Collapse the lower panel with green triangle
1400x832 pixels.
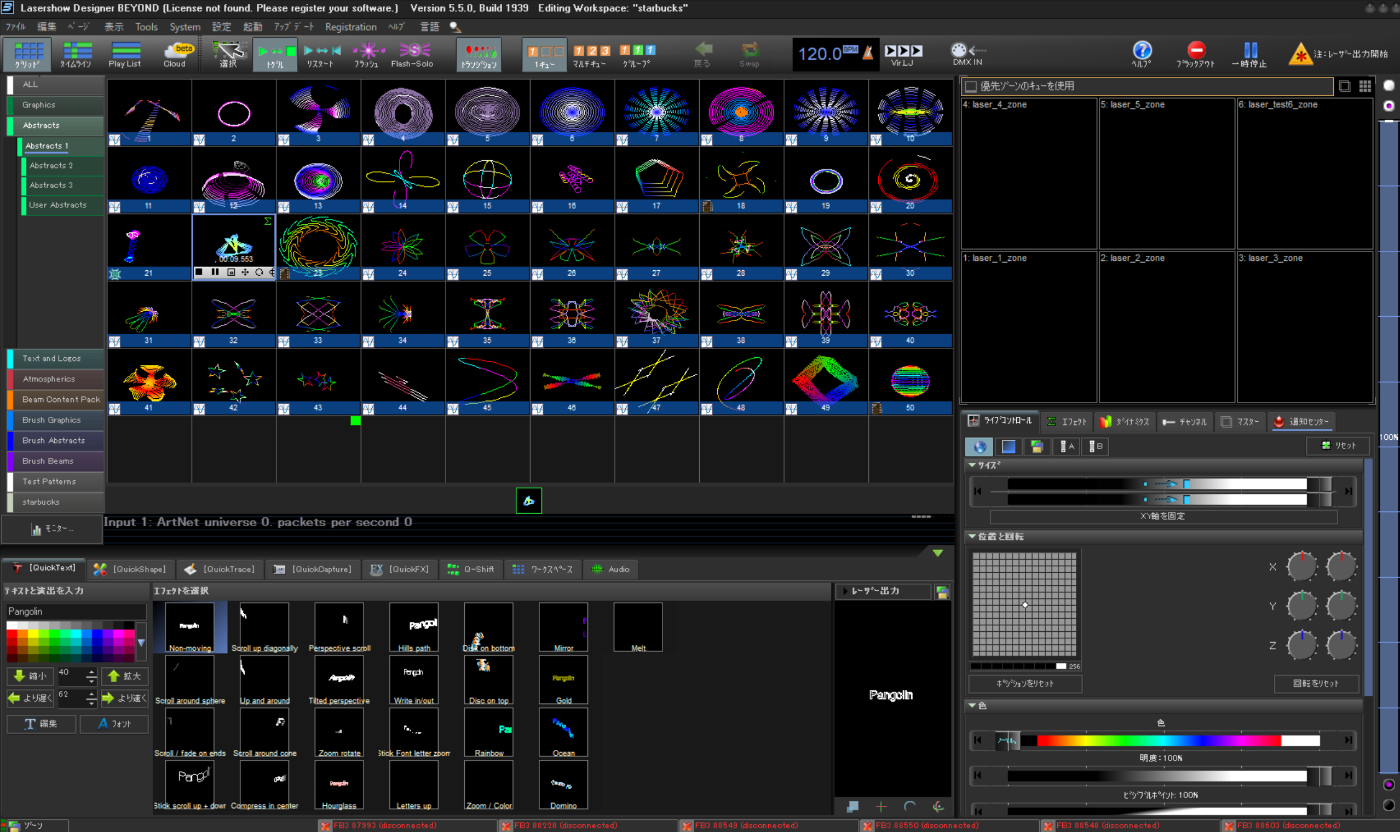[x=938, y=552]
